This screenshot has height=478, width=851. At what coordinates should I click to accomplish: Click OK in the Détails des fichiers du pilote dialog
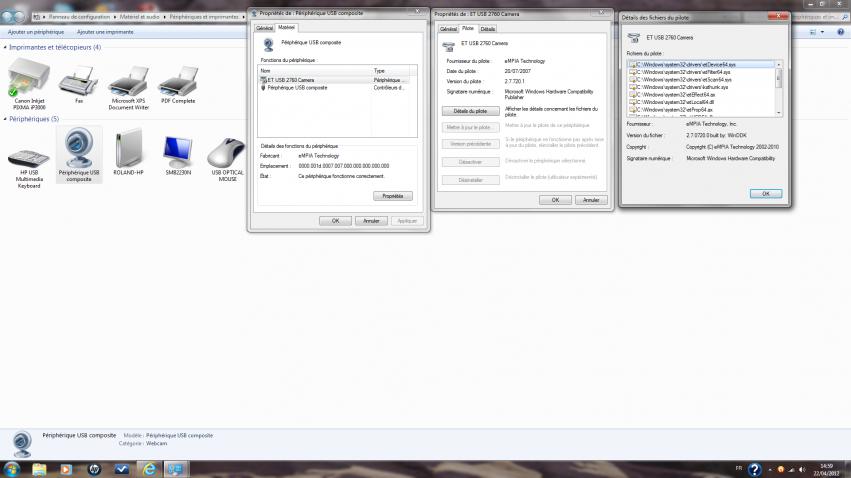[x=765, y=194]
